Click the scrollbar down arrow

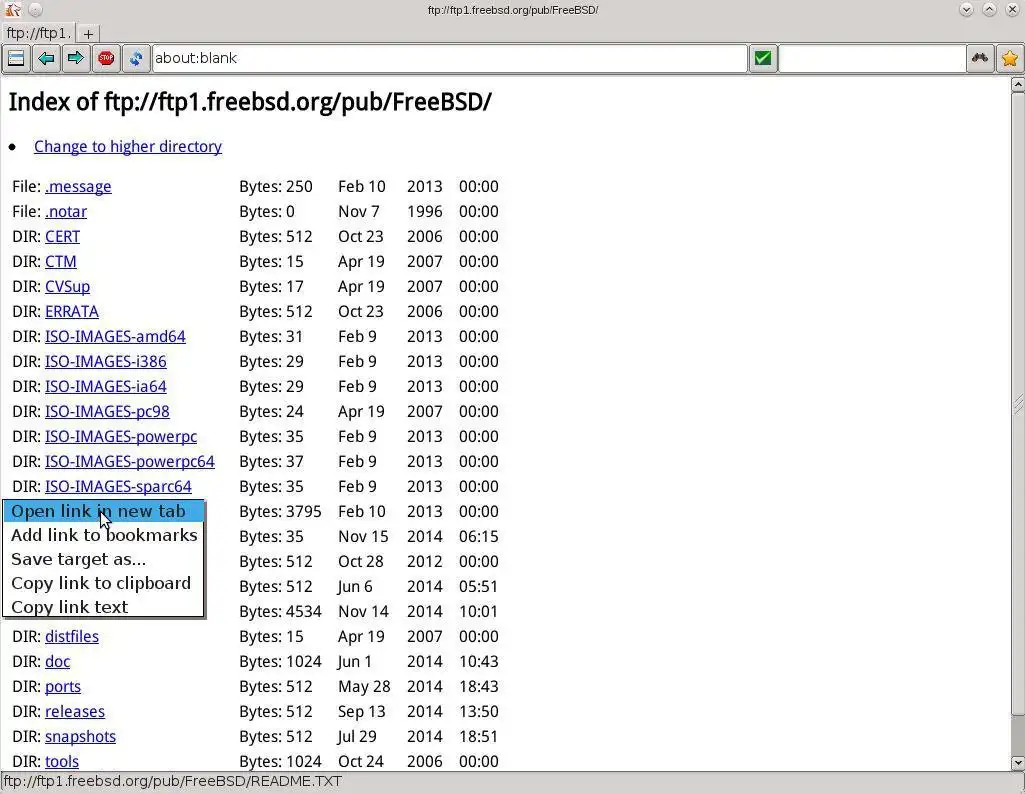1018,763
